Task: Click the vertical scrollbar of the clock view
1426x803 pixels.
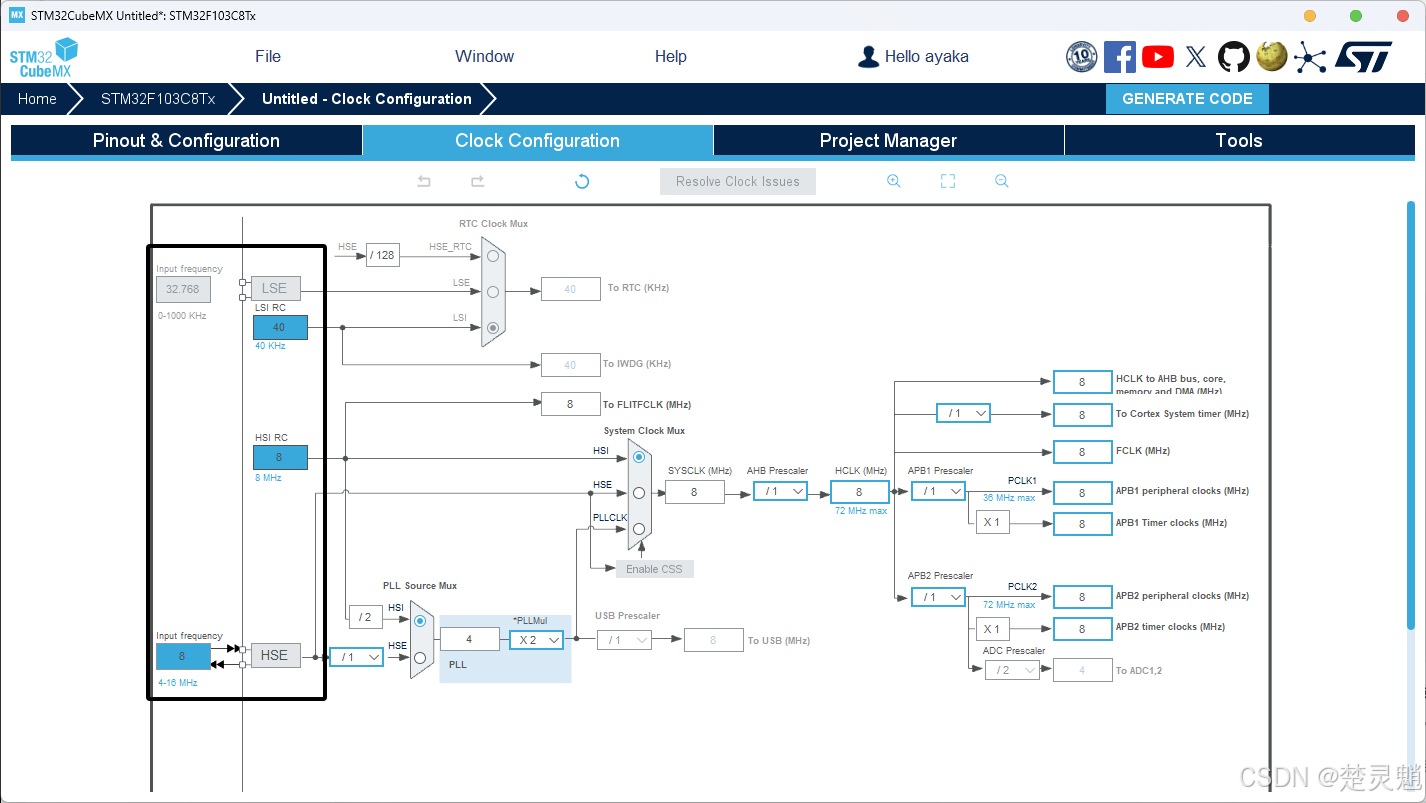Action: click(x=1411, y=415)
